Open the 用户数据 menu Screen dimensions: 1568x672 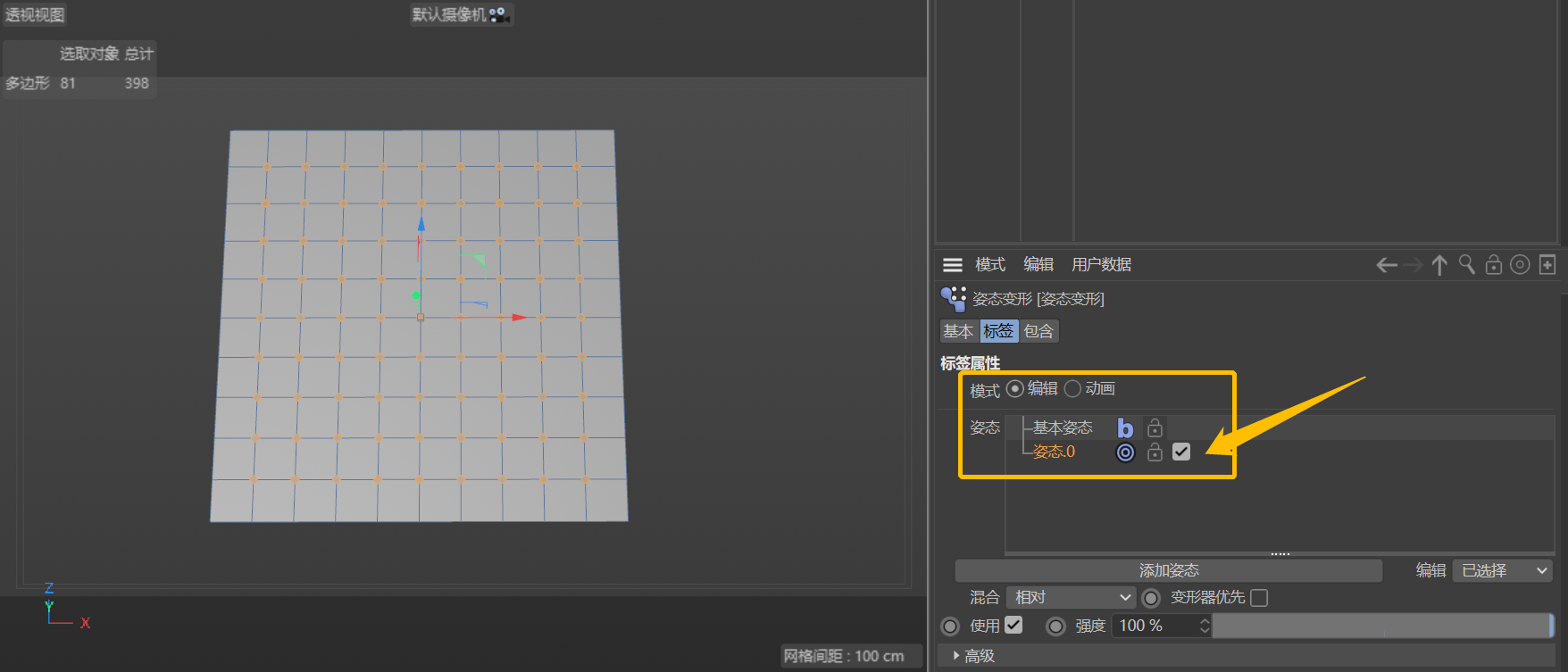click(x=1101, y=265)
